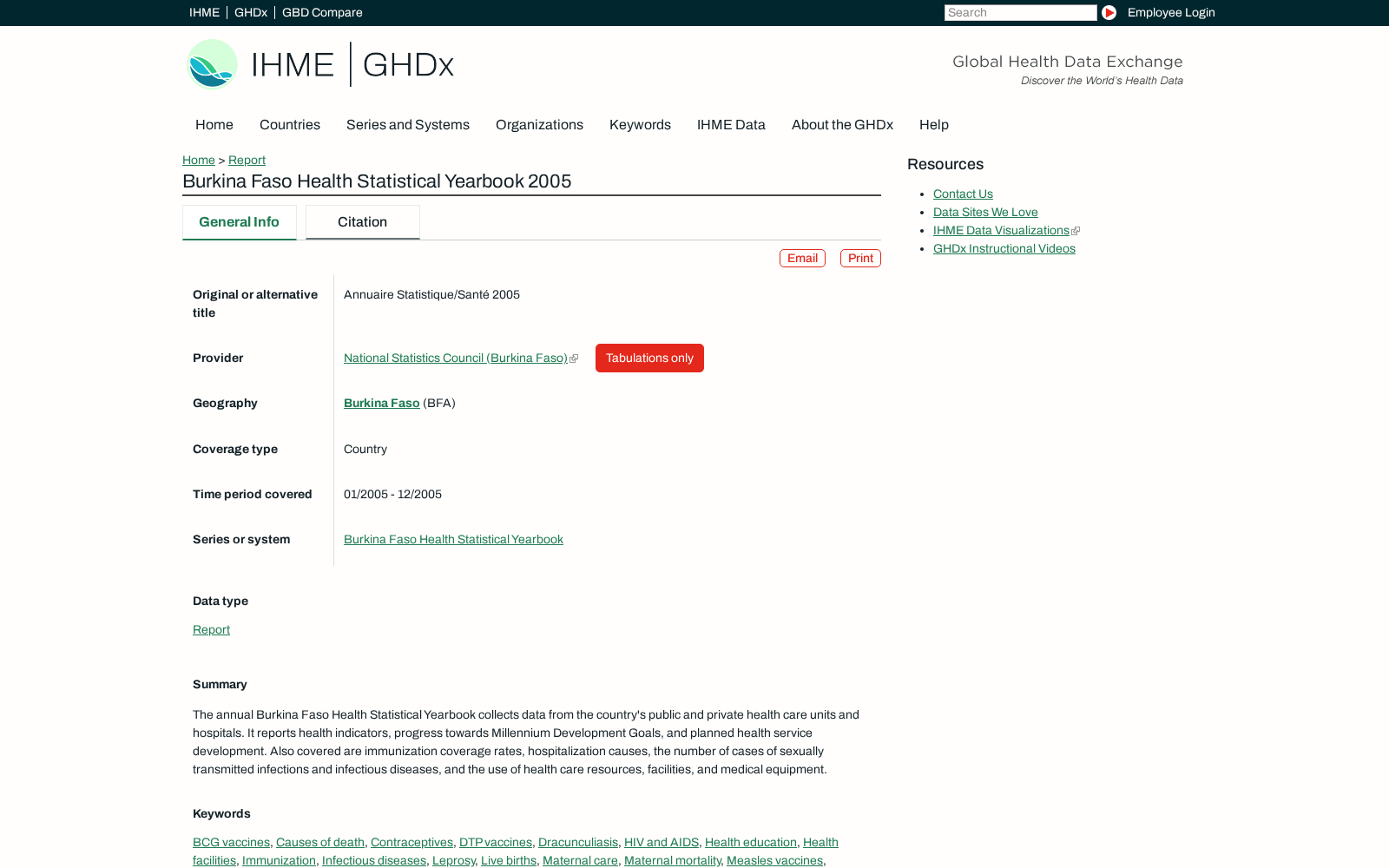Click BCG vaccines keyword

[231, 842]
